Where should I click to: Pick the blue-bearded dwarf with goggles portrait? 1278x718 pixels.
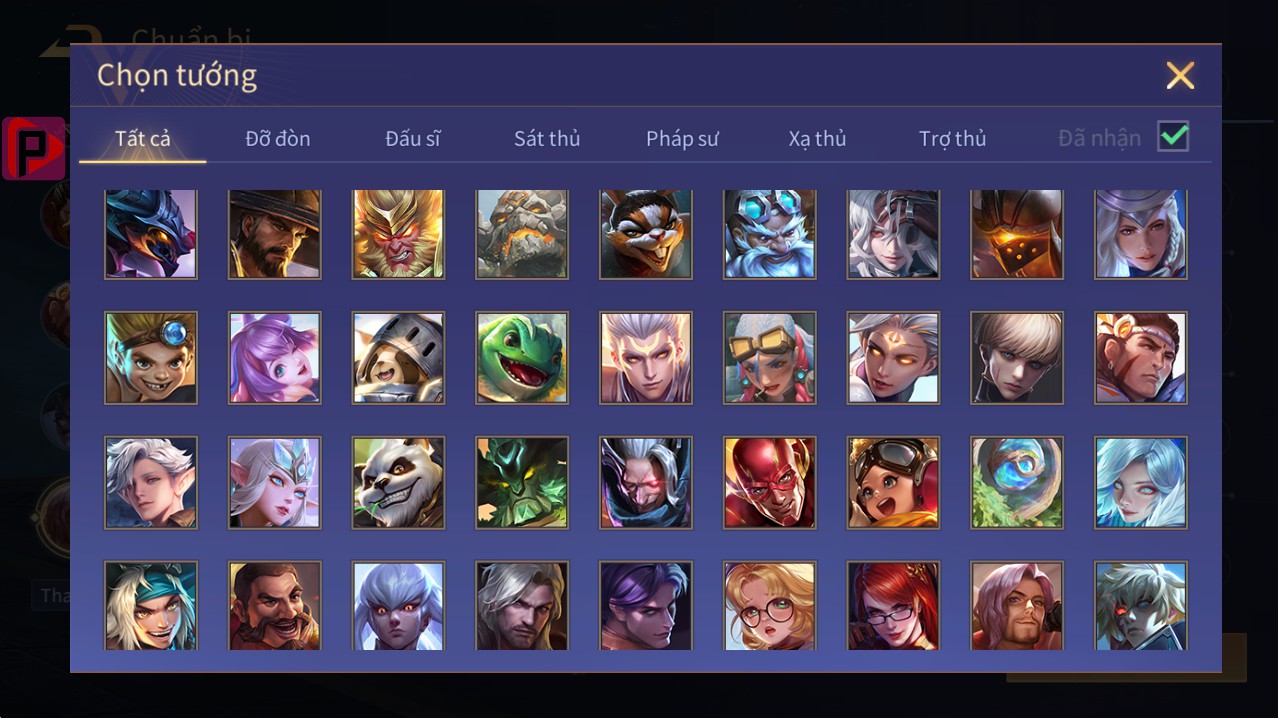tap(770, 234)
